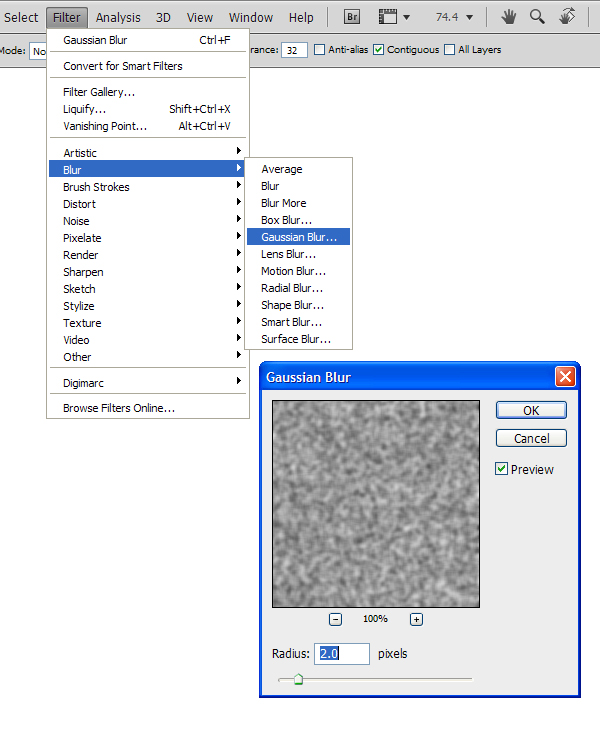Toggle Preview in Gaussian Blur dialog
Viewport: 600px width, 729px height.
coord(501,469)
